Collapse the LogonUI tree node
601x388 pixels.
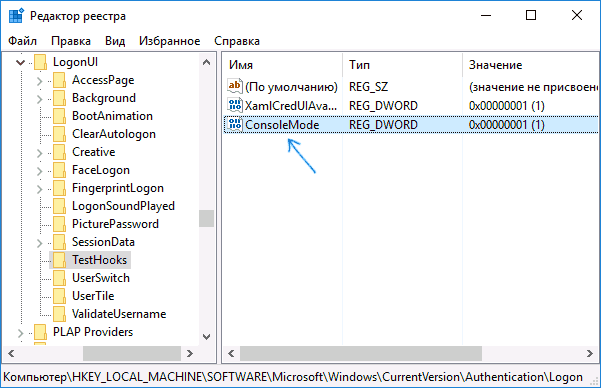click(x=21, y=62)
